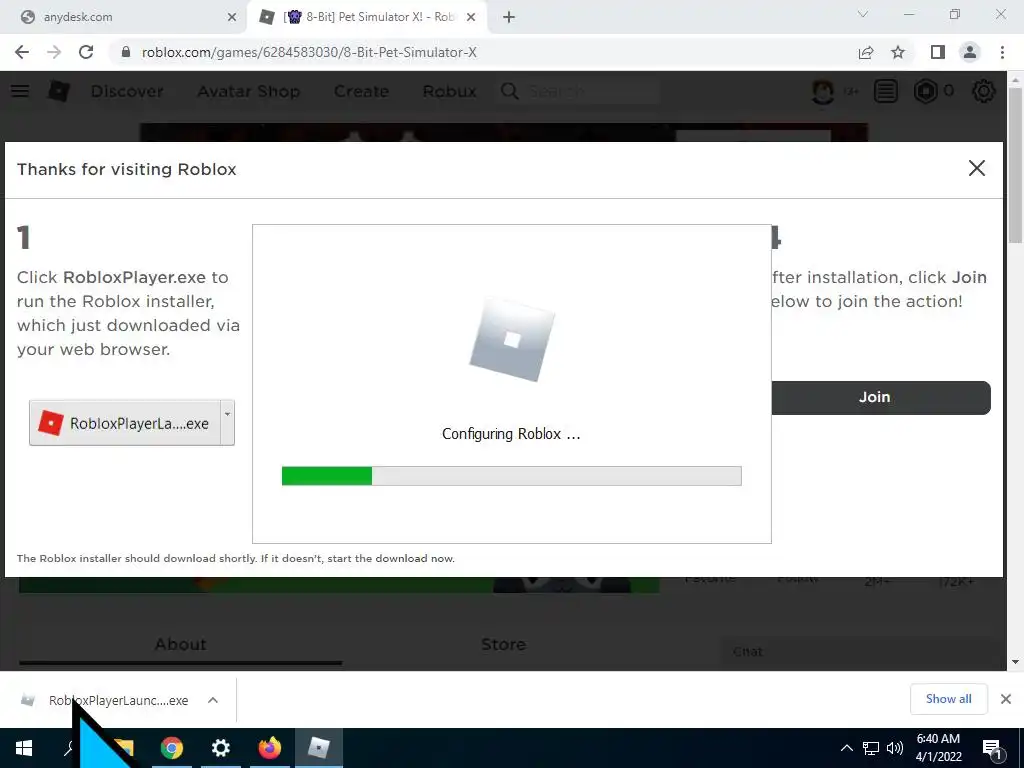Show hidden system tray icons
Image resolution: width=1024 pixels, height=768 pixels.
[x=846, y=748]
